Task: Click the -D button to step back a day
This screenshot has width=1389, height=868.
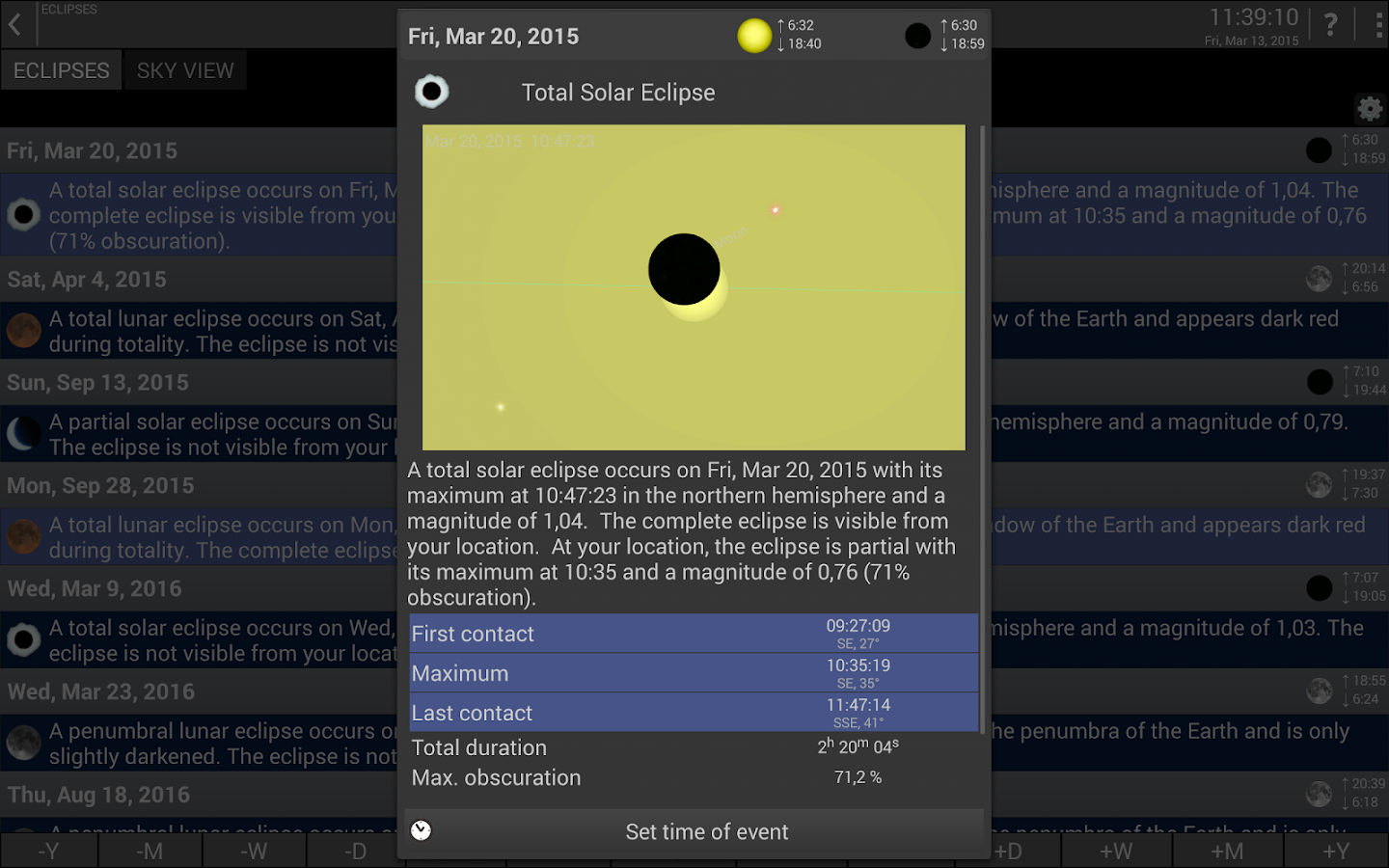Action: (x=356, y=852)
